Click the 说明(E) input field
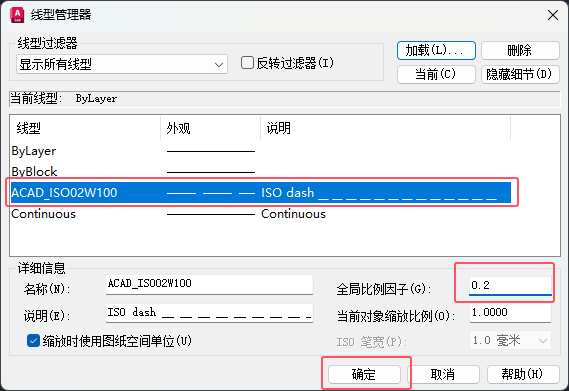The image size is (569, 391). point(209,313)
